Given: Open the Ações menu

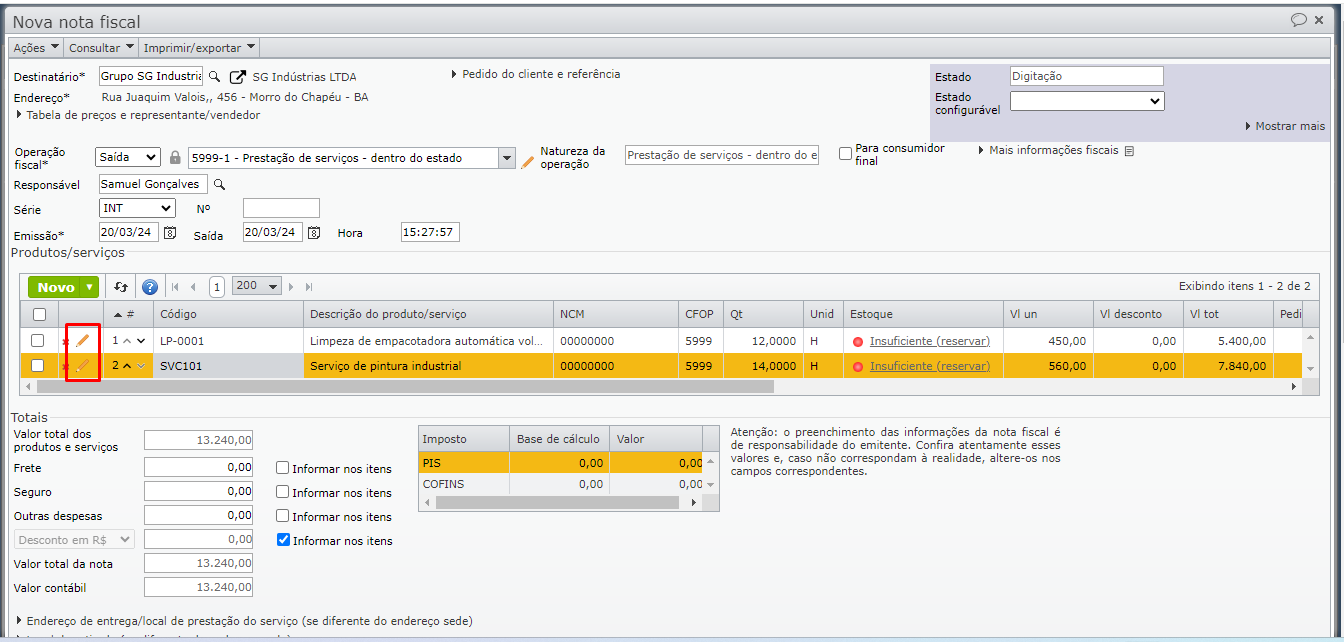Looking at the screenshot, I should [x=36, y=47].
